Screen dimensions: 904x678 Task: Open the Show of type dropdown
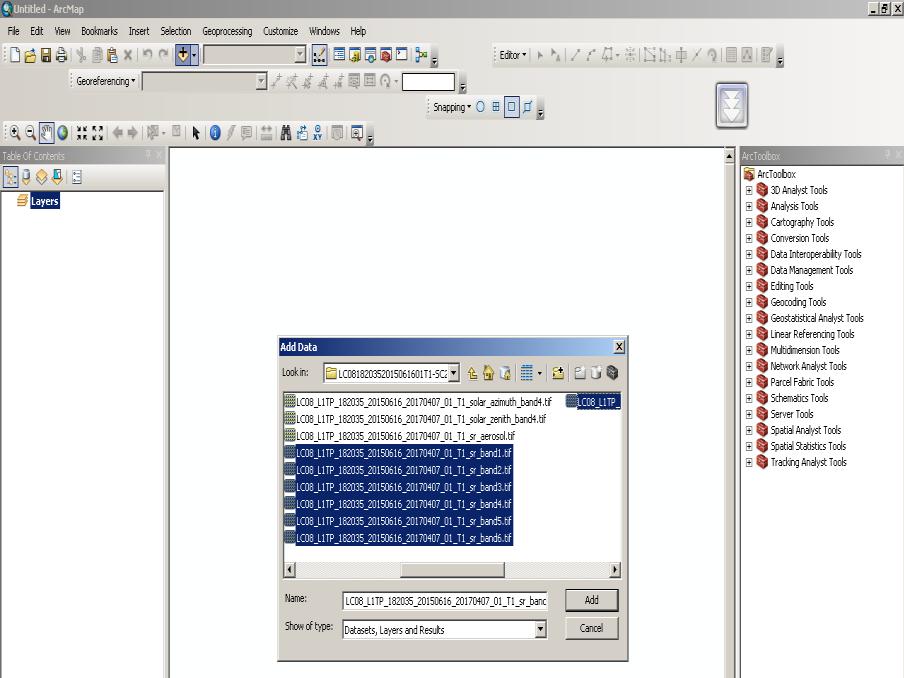click(x=540, y=630)
